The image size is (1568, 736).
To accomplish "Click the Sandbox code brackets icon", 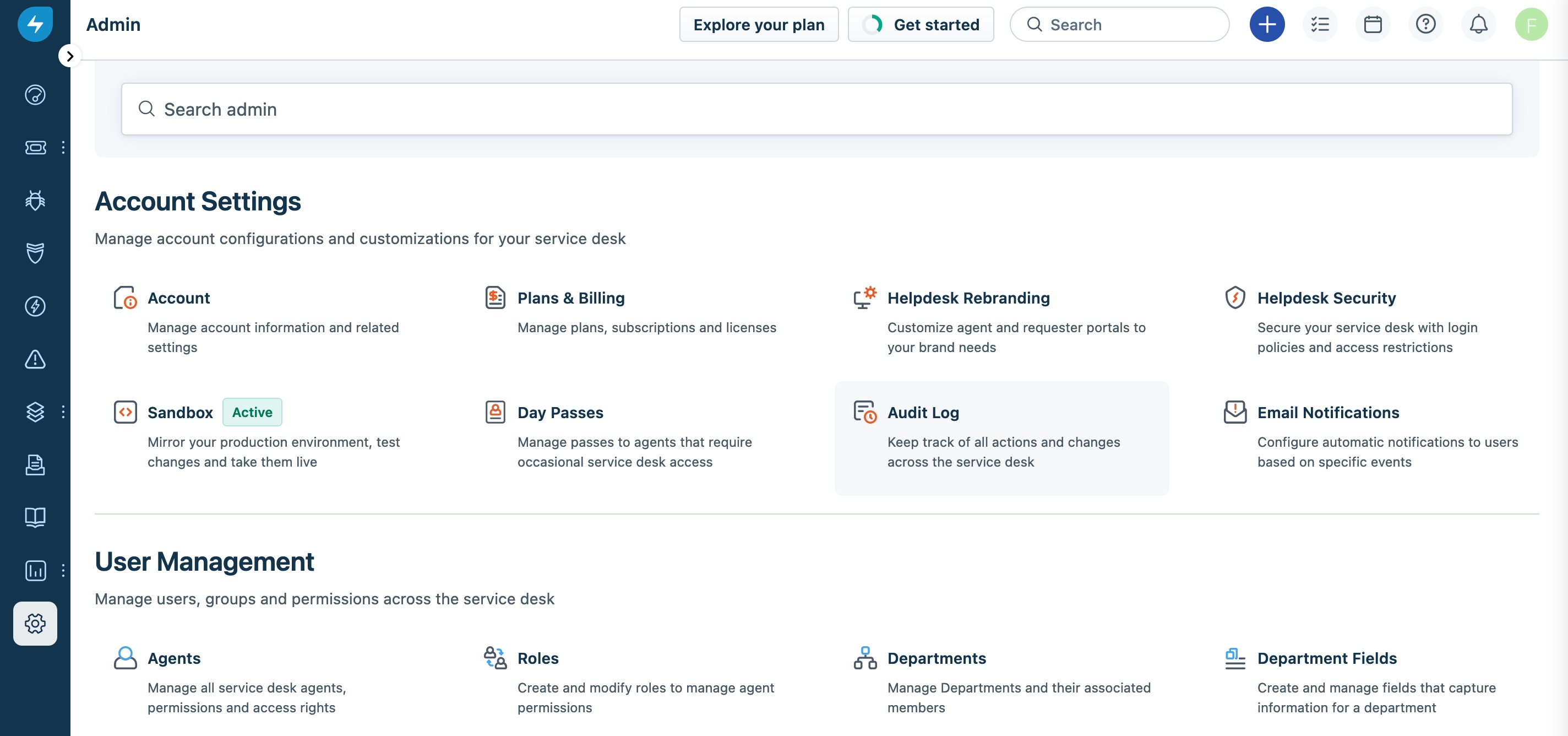I will [125, 413].
